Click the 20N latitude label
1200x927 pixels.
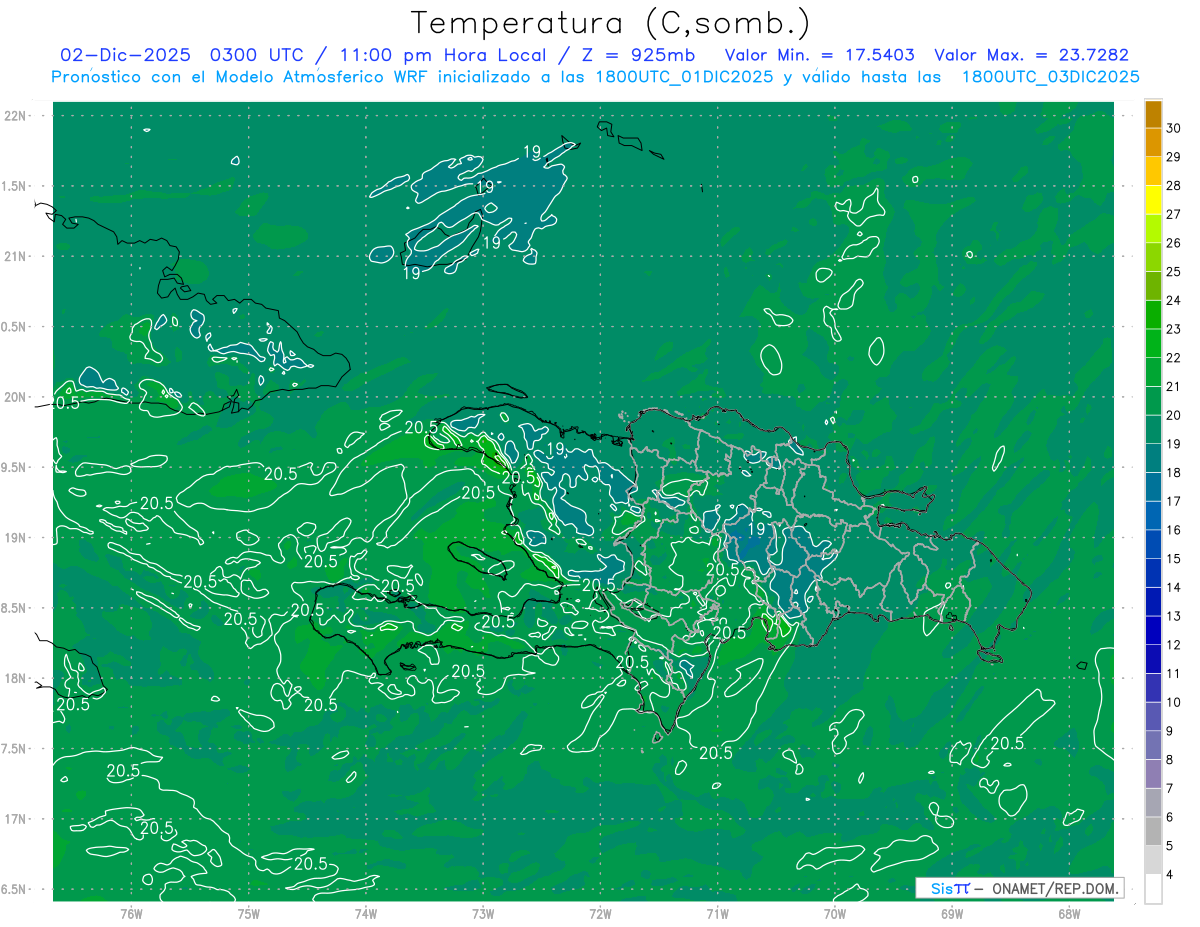[16, 397]
